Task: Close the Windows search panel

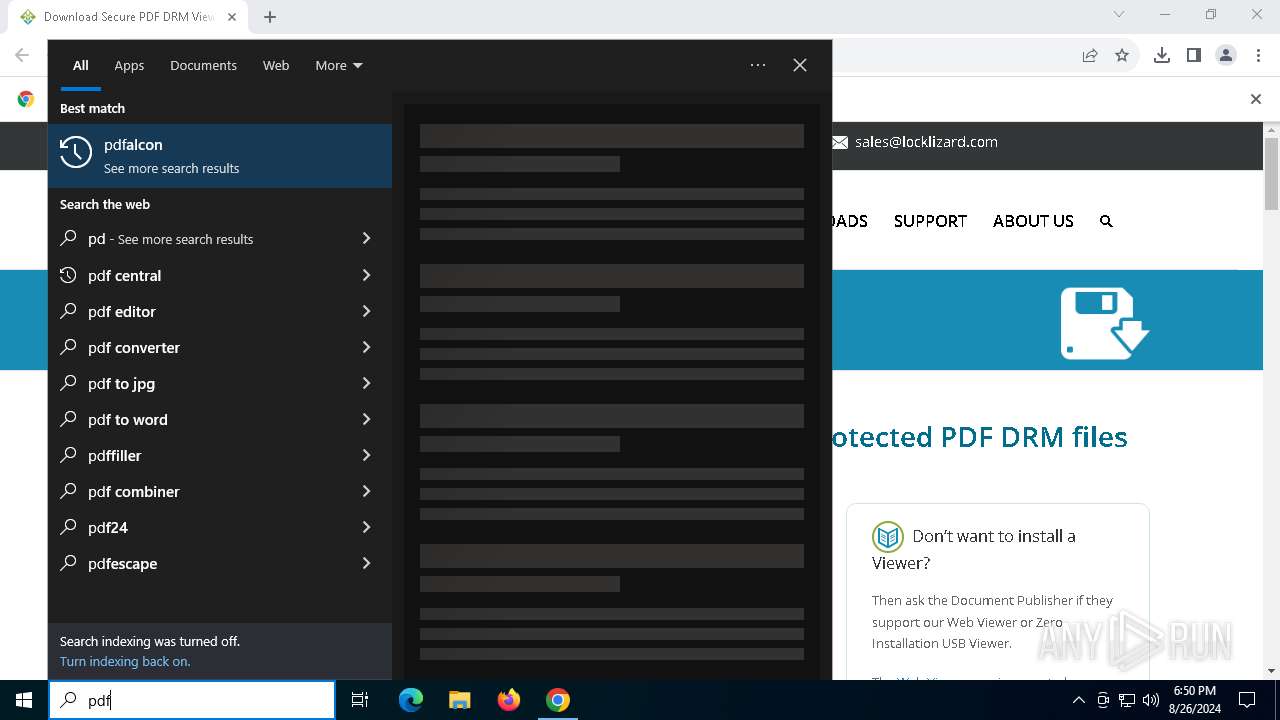Action: tap(800, 65)
